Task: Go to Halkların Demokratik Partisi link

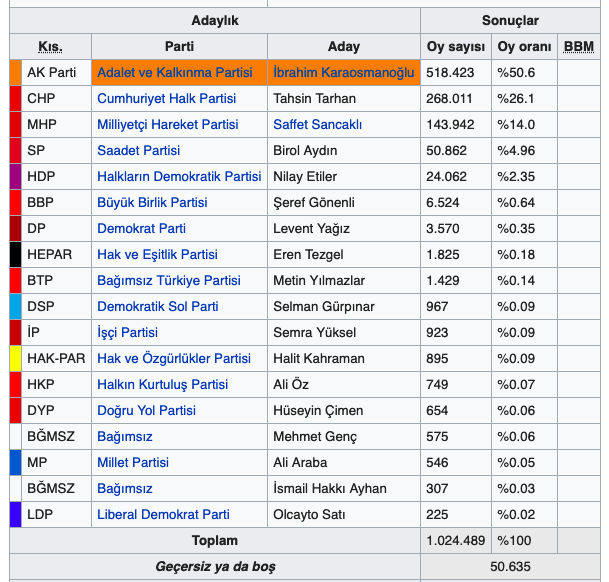Action: (x=179, y=177)
